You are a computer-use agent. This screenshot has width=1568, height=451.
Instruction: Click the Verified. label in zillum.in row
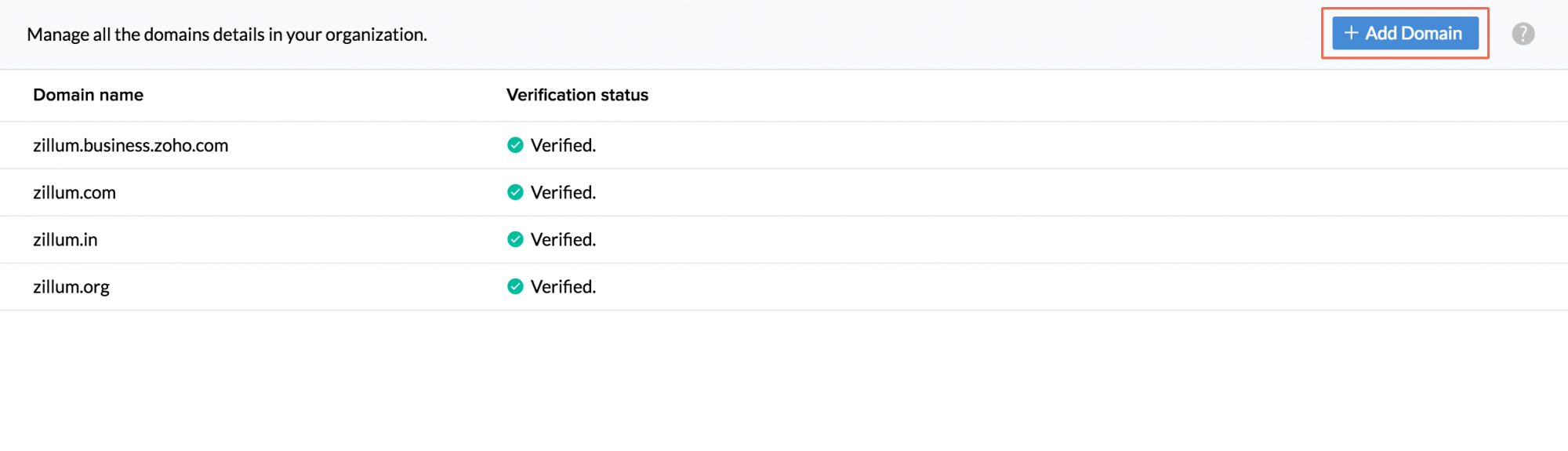point(563,239)
